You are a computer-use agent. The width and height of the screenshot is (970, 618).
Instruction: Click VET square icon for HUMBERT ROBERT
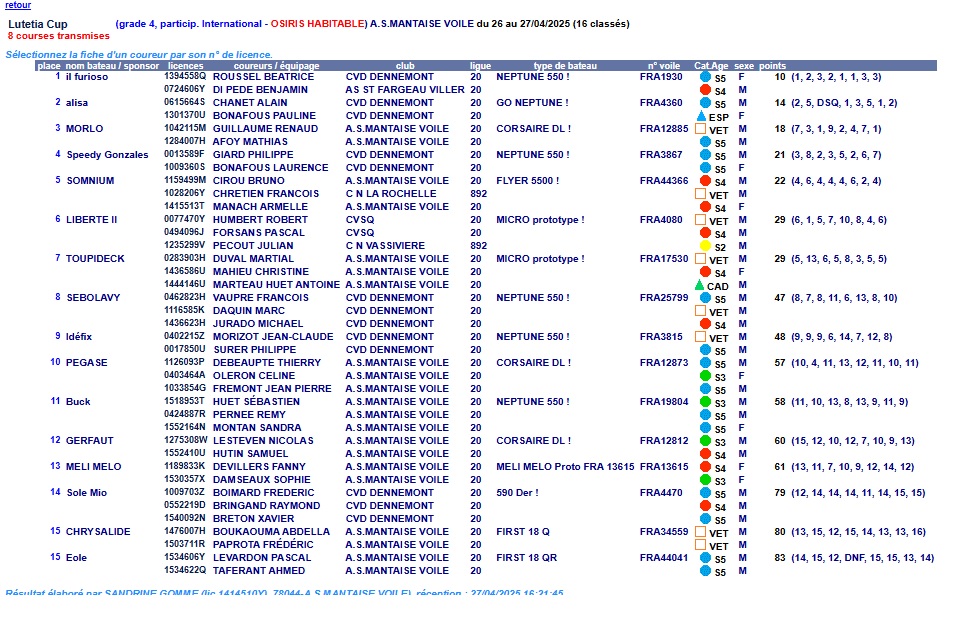(x=700, y=220)
